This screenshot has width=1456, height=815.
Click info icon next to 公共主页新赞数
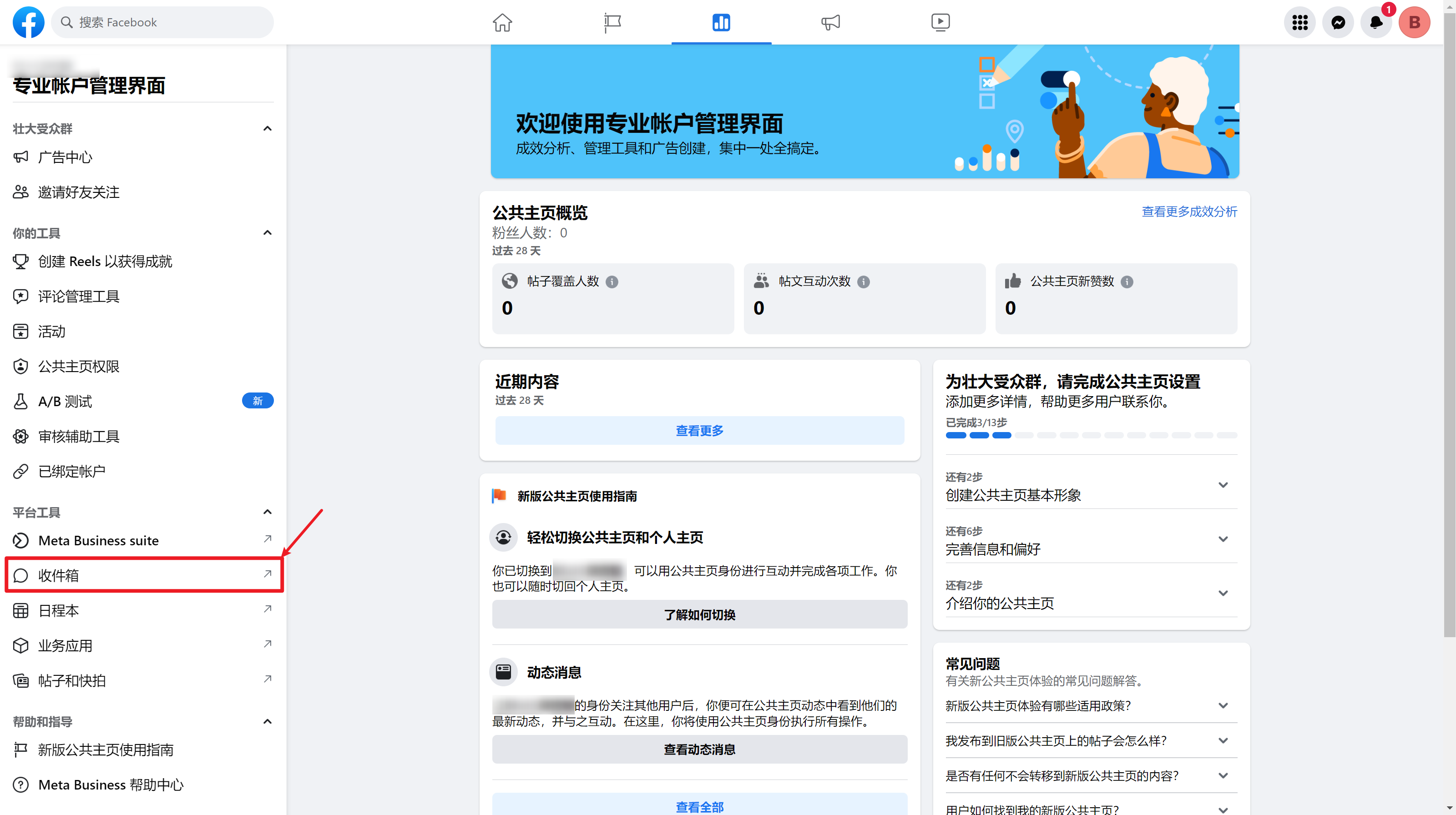click(x=1127, y=282)
